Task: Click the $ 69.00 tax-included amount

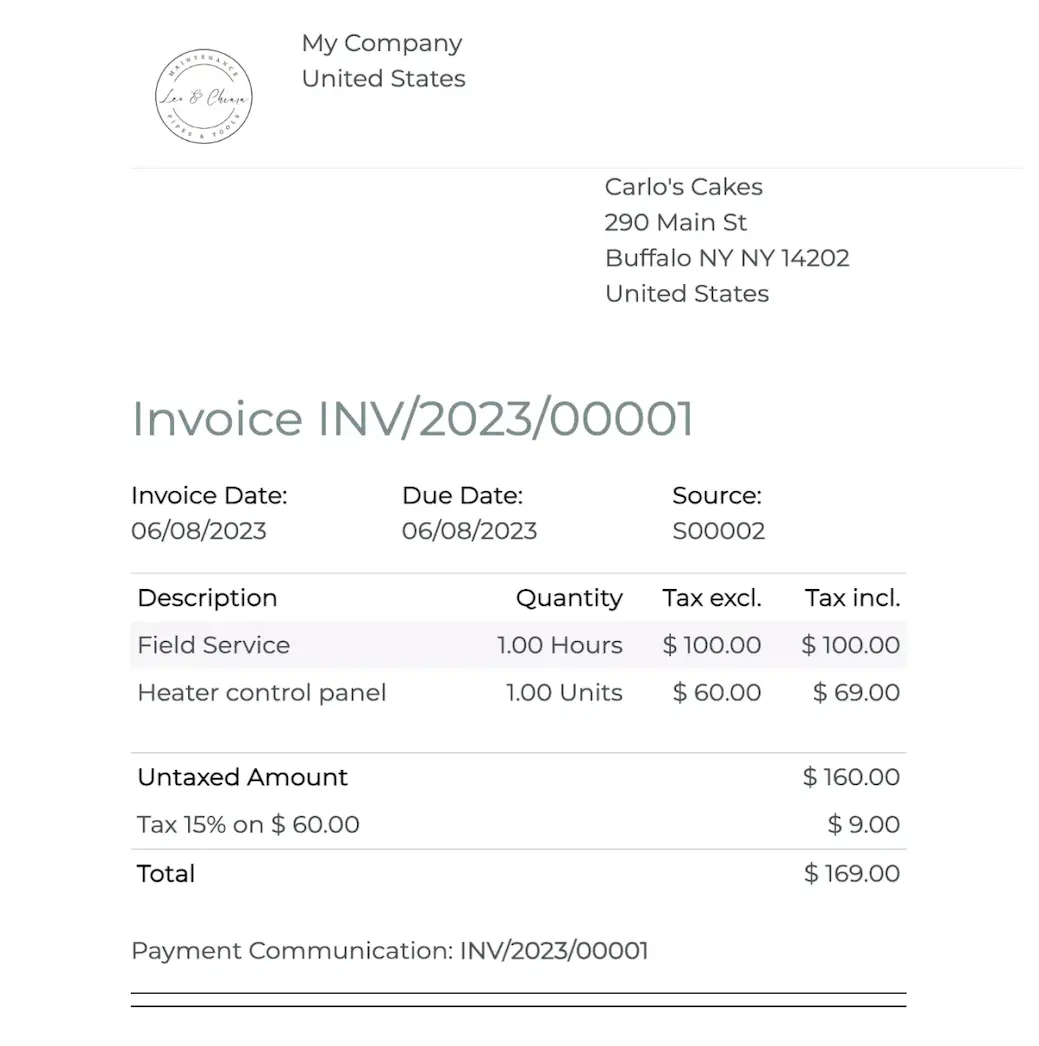Action: [855, 692]
